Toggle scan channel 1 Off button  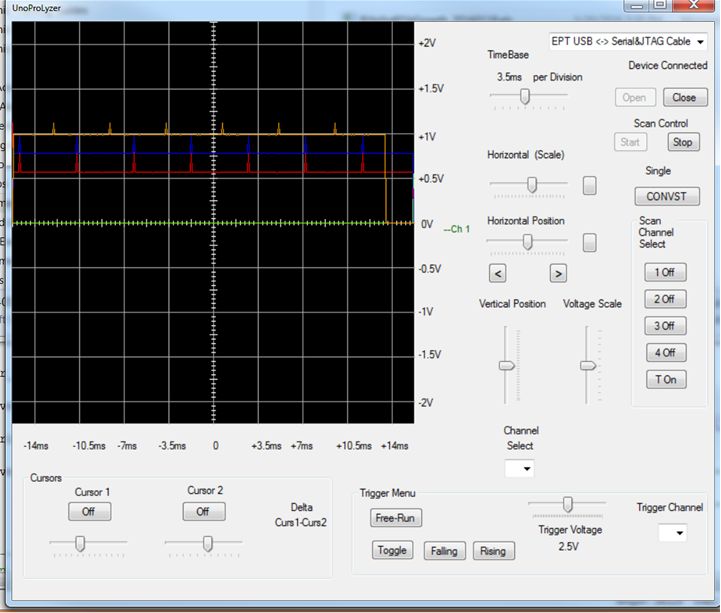pos(665,272)
